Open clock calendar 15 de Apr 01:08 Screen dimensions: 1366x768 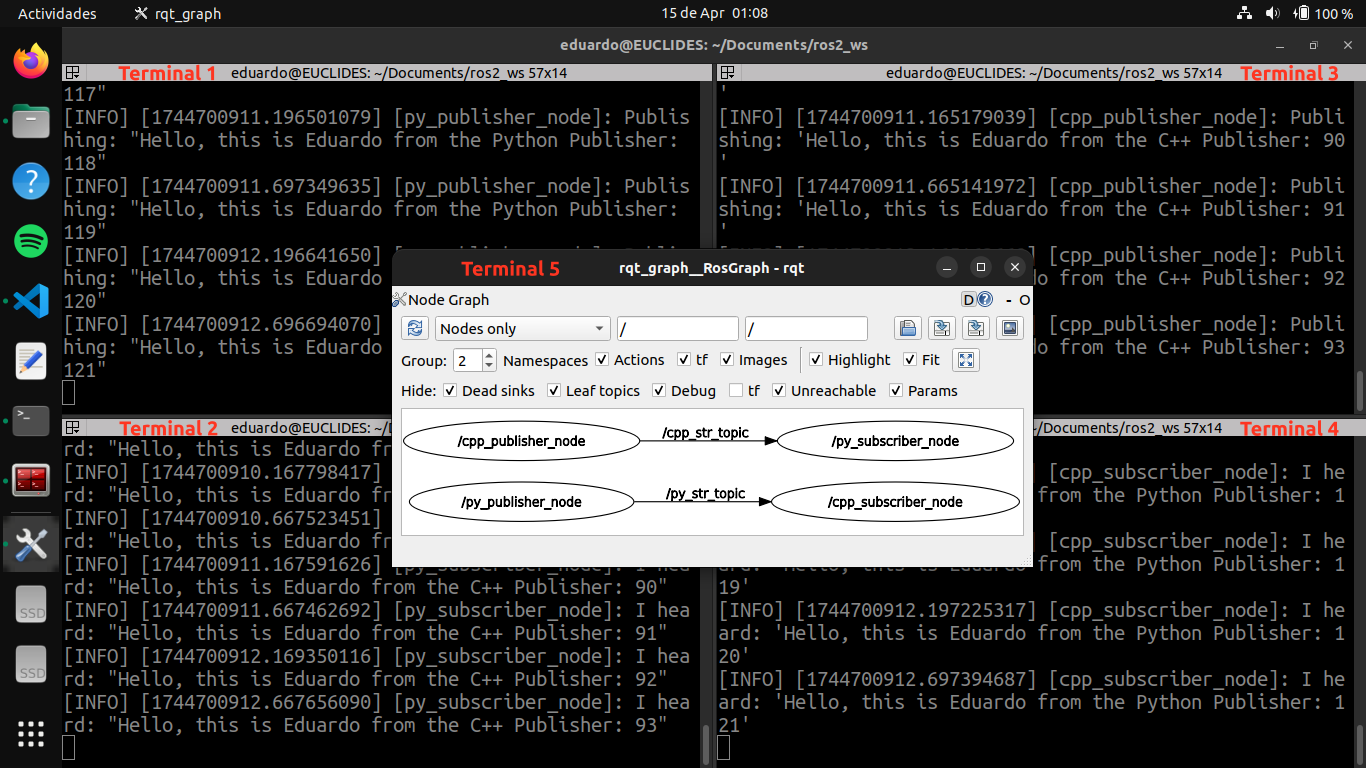(714, 13)
